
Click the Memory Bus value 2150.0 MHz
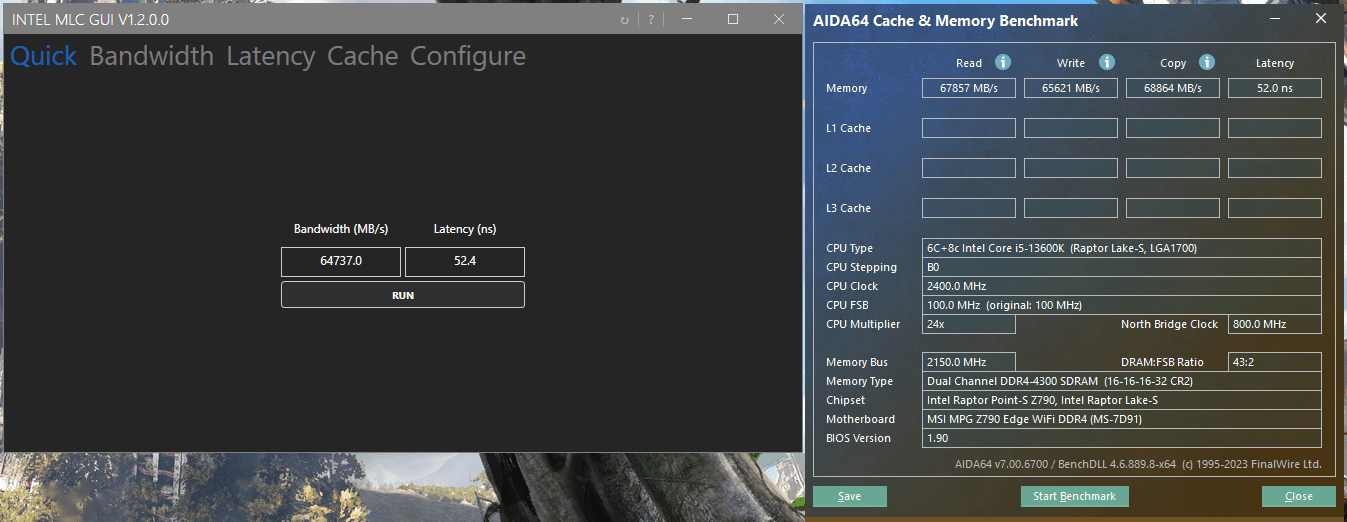click(969, 362)
